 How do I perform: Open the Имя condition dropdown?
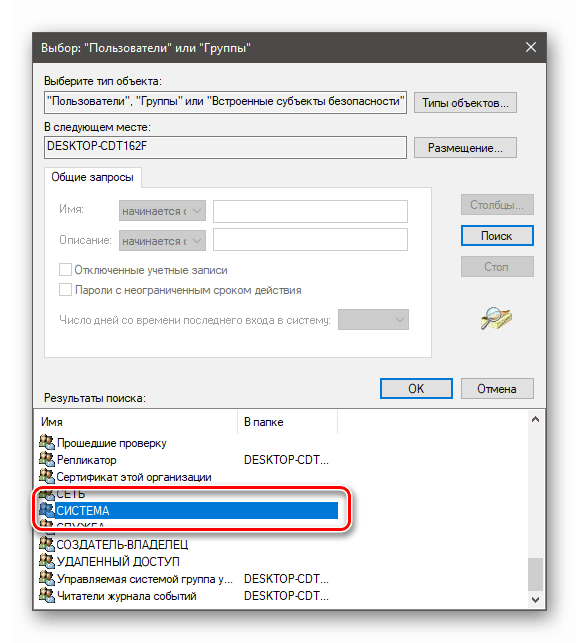tap(162, 211)
